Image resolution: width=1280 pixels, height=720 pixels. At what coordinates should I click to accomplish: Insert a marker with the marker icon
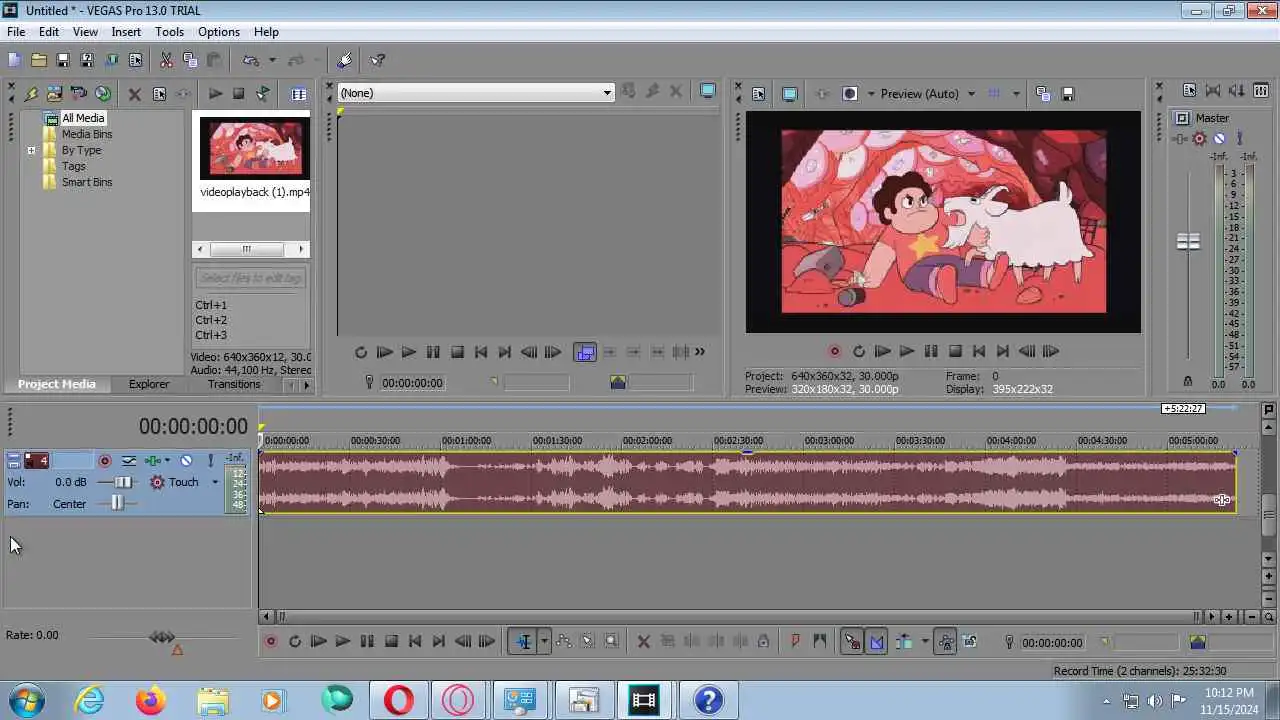[x=796, y=642]
